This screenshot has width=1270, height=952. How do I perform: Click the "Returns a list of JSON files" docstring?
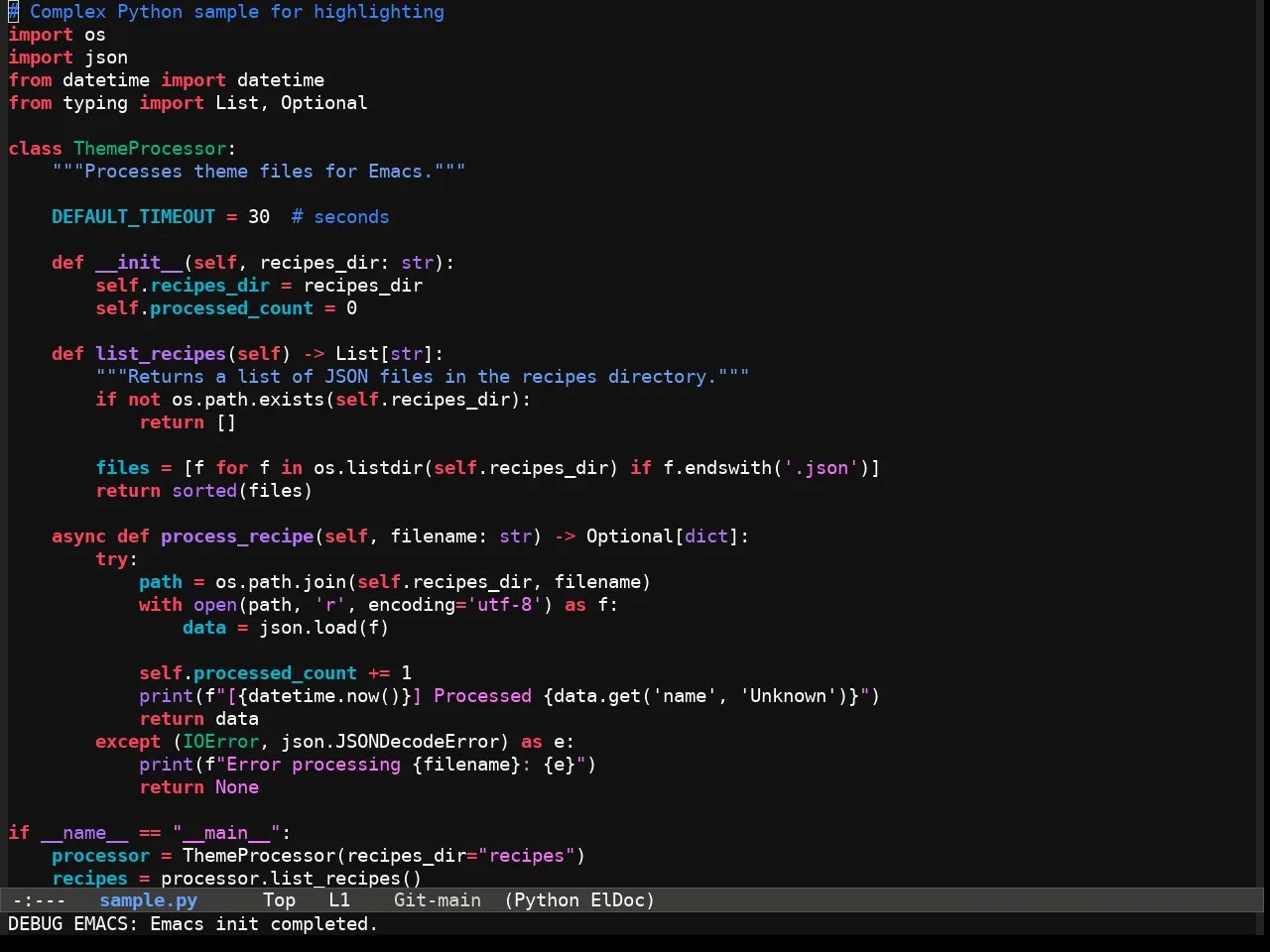422,377
